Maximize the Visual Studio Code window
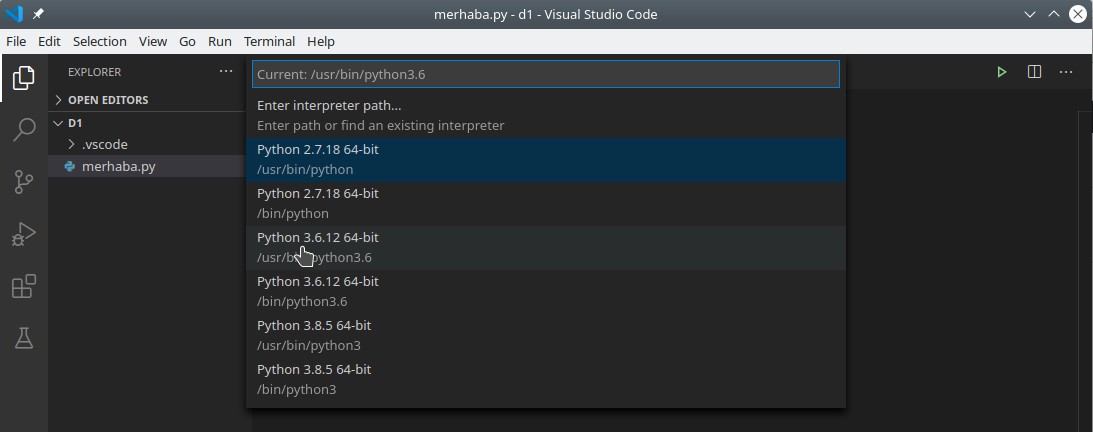The height and width of the screenshot is (432, 1093). 1053,14
